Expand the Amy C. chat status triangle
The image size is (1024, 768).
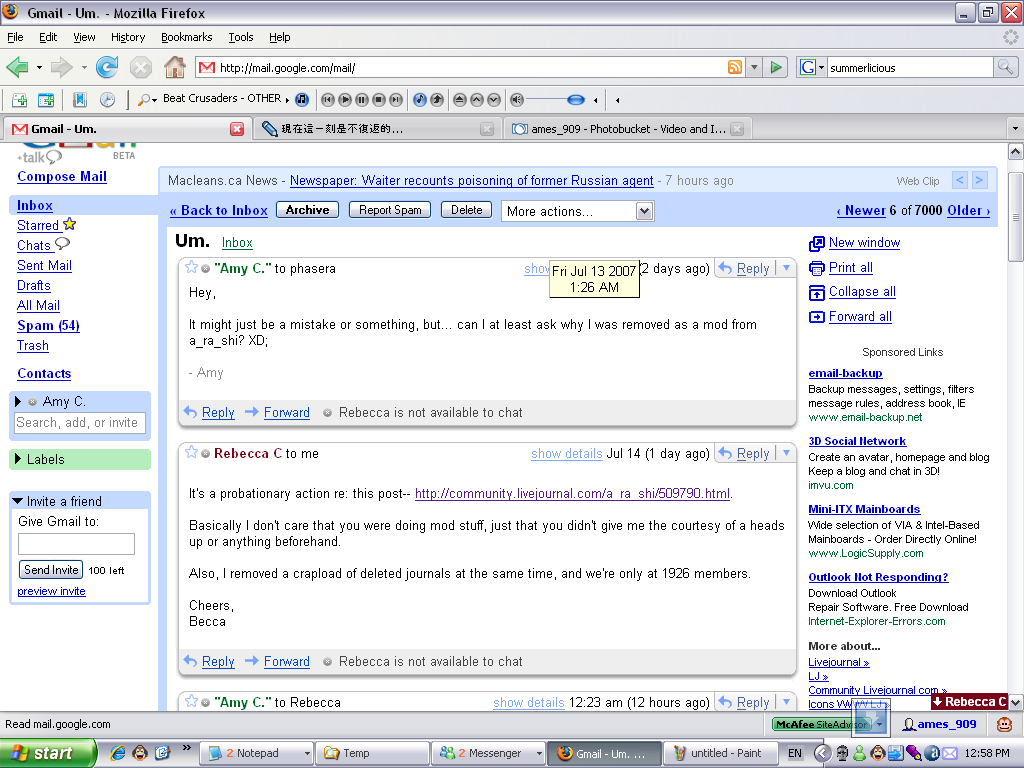coord(18,401)
